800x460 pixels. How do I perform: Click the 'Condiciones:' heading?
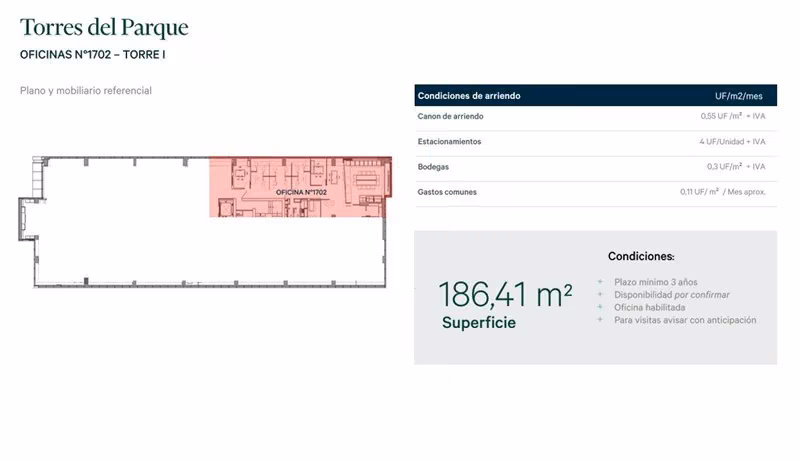coord(641,257)
